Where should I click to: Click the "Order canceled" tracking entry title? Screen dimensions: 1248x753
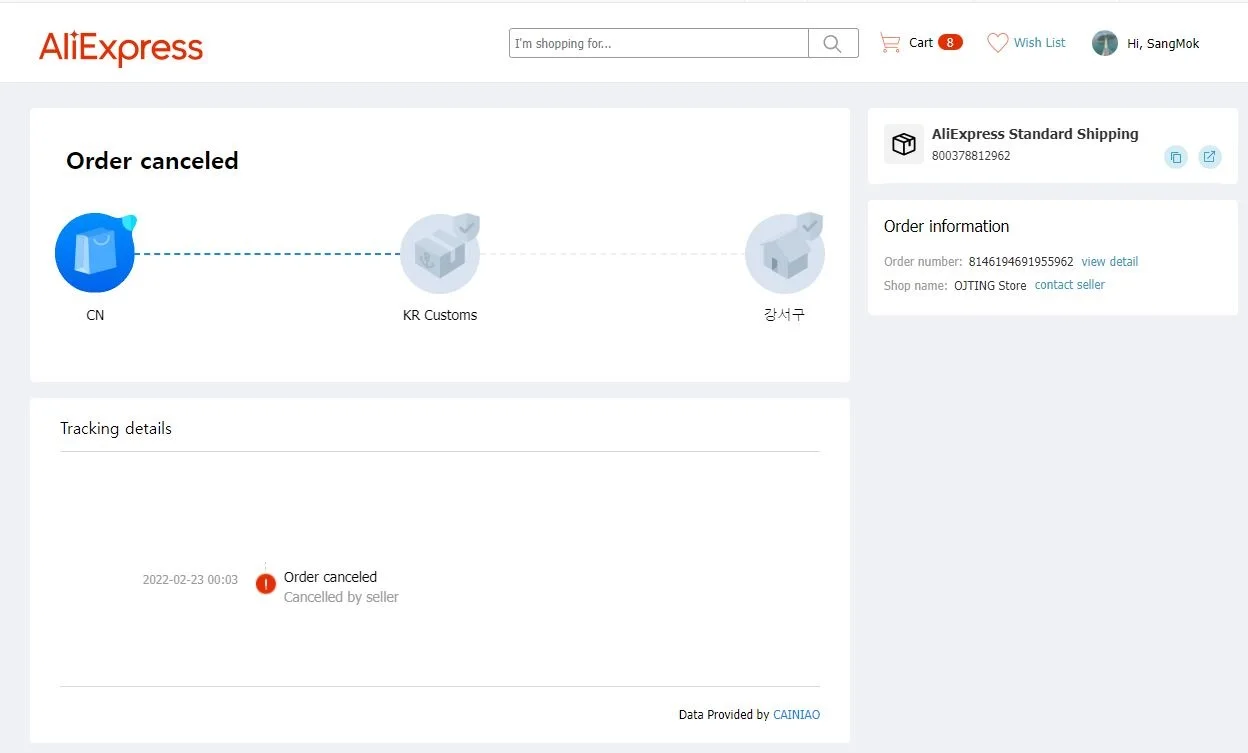pyautogui.click(x=330, y=577)
